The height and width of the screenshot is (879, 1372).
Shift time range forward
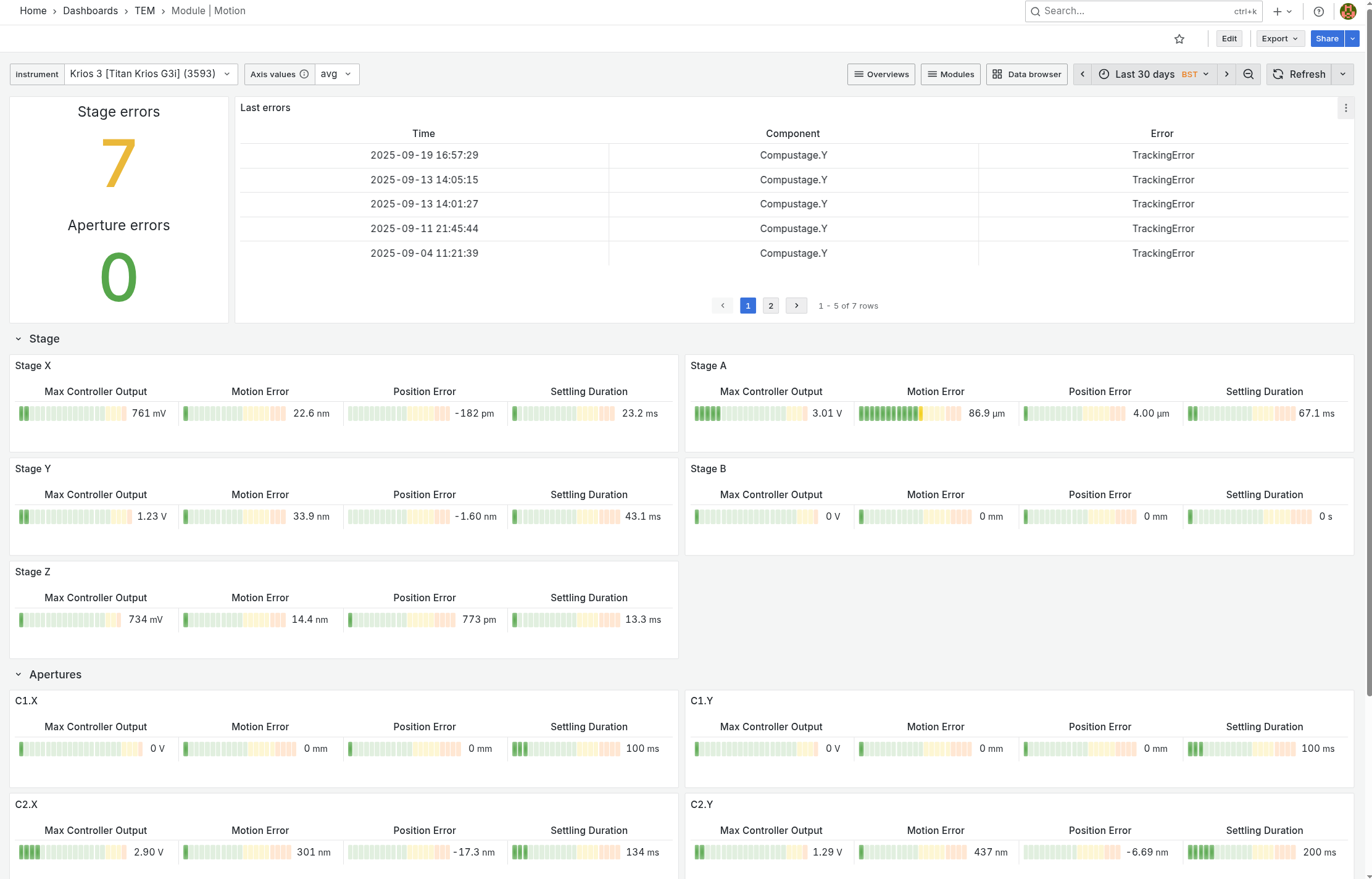1226,74
